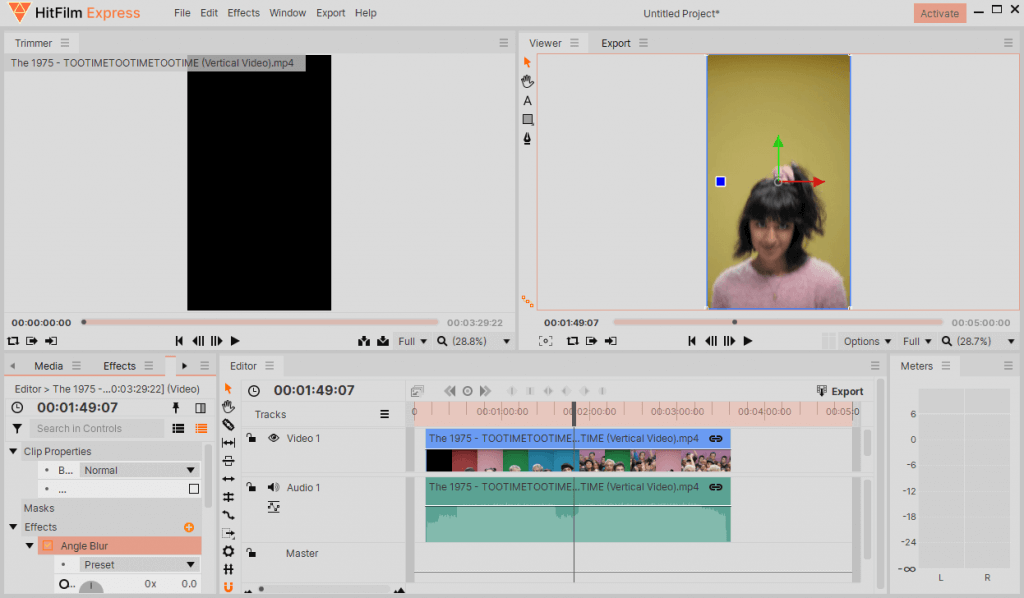Set Trimmer in point icon
The width and height of the screenshot is (1024, 598).
point(31,341)
